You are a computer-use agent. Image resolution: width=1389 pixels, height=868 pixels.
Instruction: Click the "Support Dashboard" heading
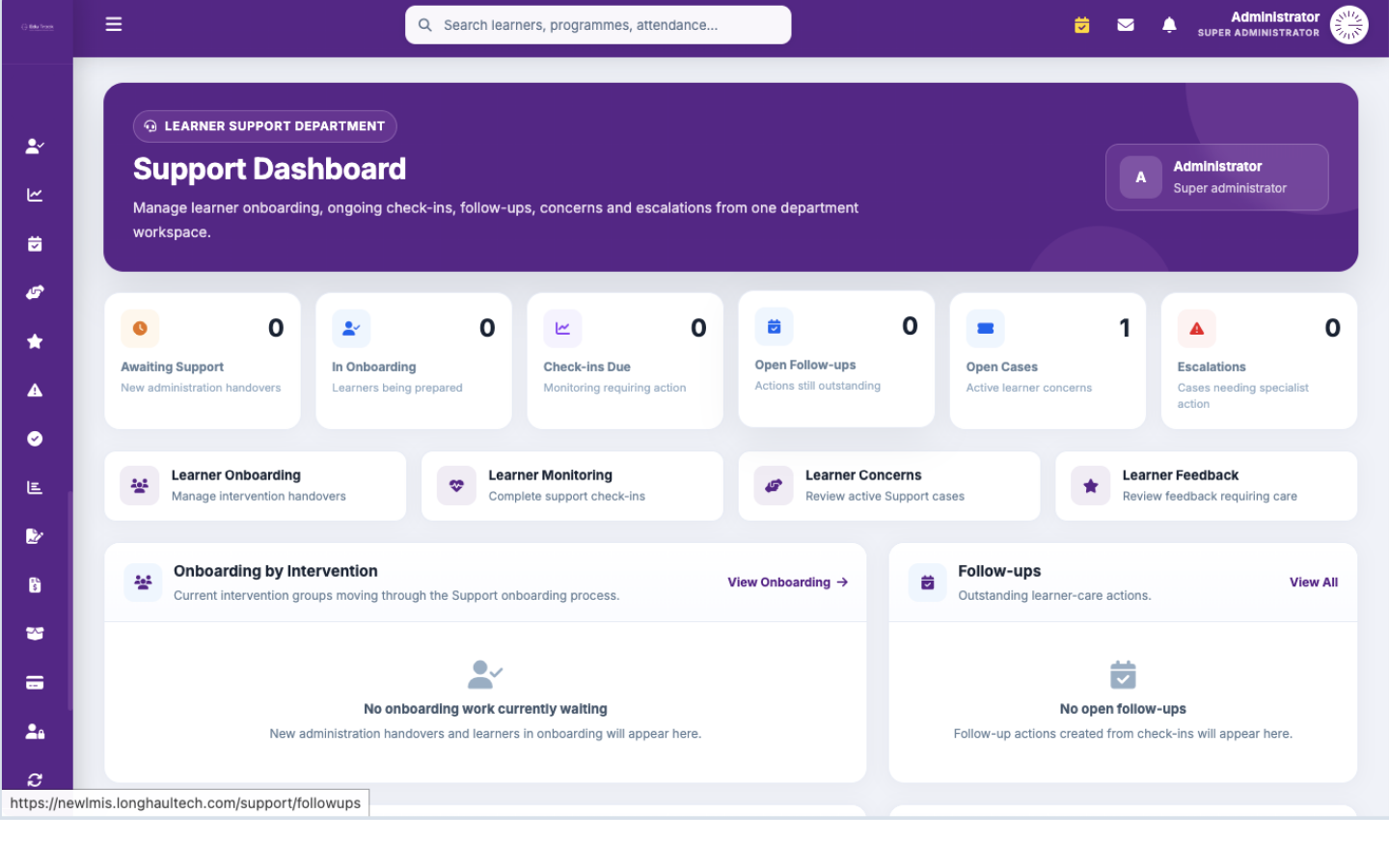coord(270,169)
